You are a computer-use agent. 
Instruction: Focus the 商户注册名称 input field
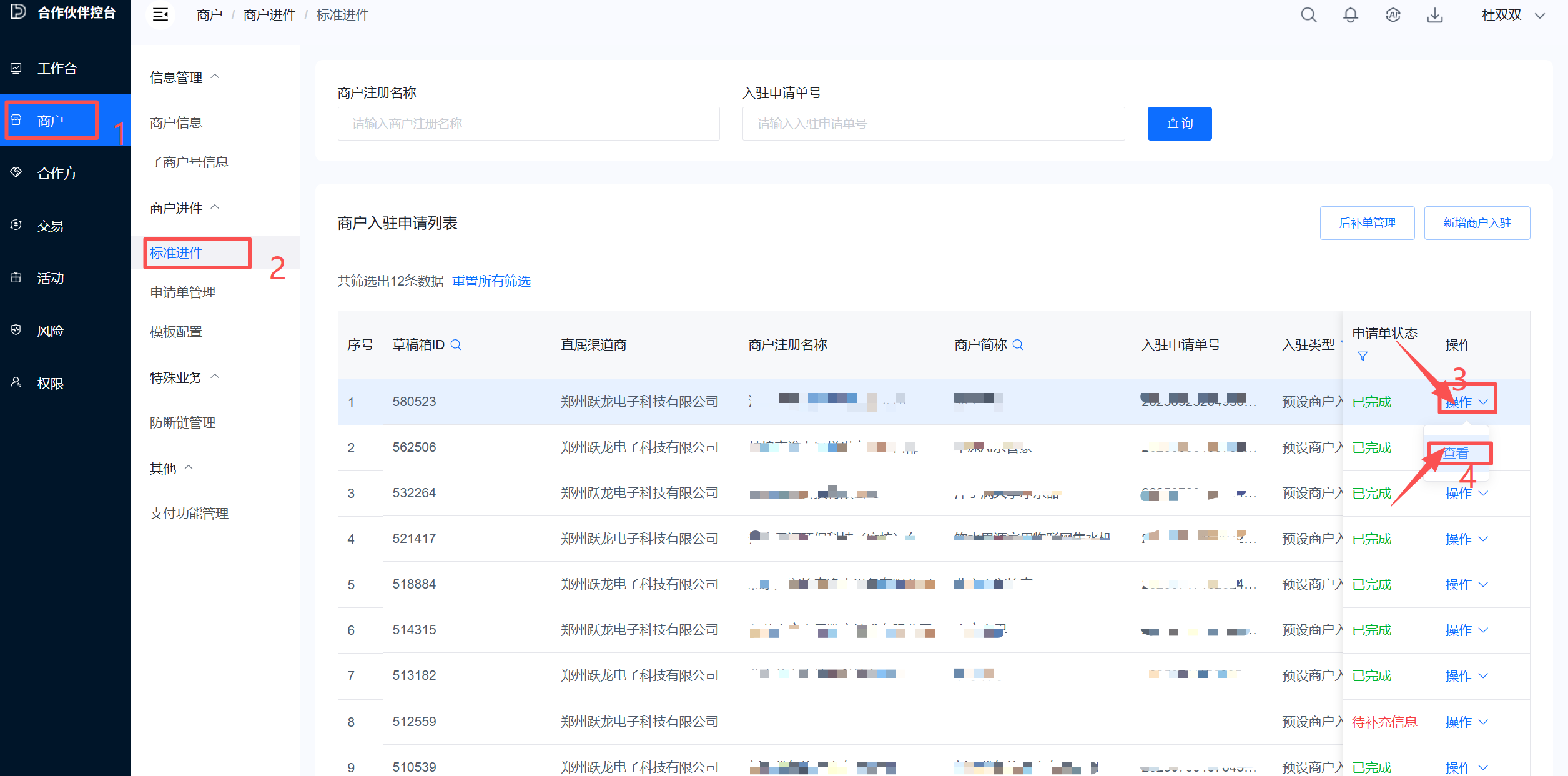(x=529, y=124)
